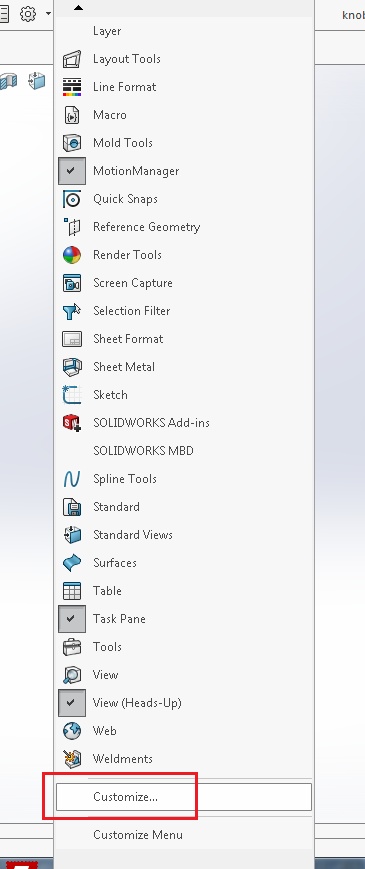
Task: Click the Mold Tools icon
Action: 72,143
